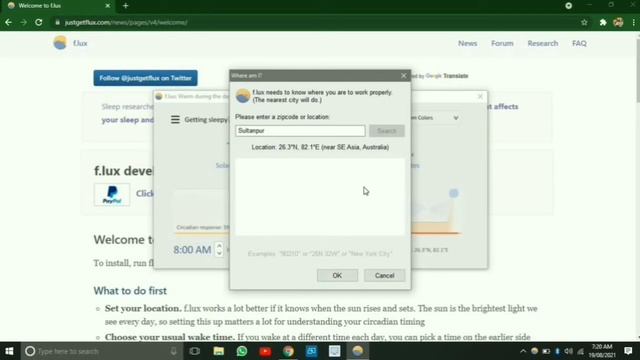The height and width of the screenshot is (360, 640).
Task: Open the network icon in system tray
Action: 580,351
